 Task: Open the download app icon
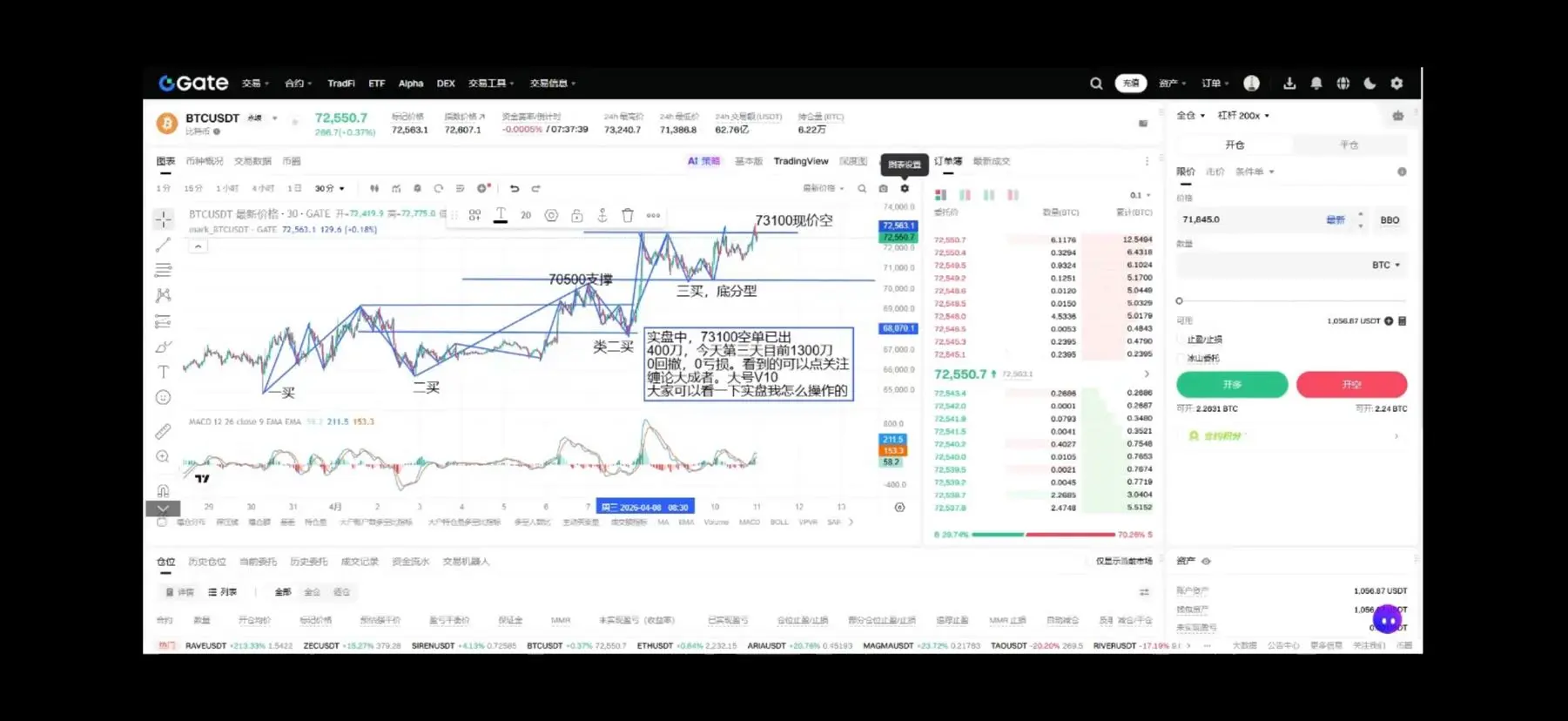point(1289,84)
